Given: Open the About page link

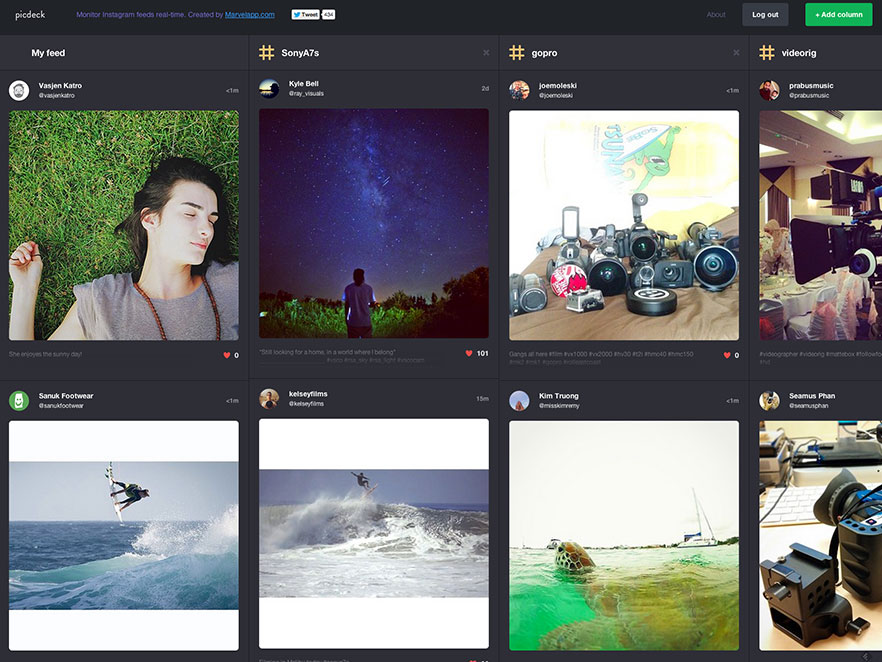Looking at the screenshot, I should [716, 15].
